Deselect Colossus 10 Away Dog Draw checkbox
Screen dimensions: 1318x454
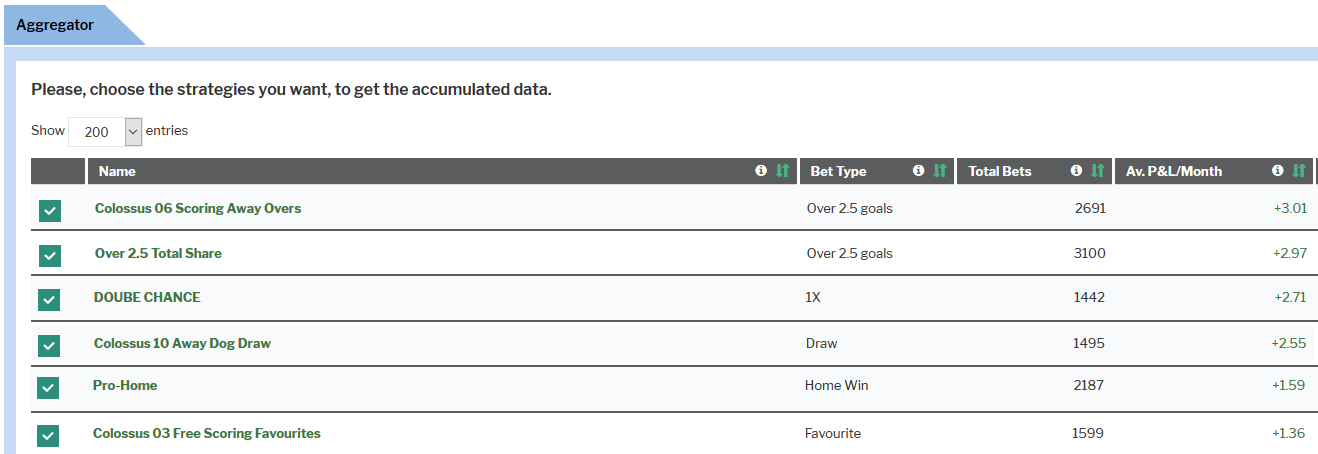tap(50, 346)
